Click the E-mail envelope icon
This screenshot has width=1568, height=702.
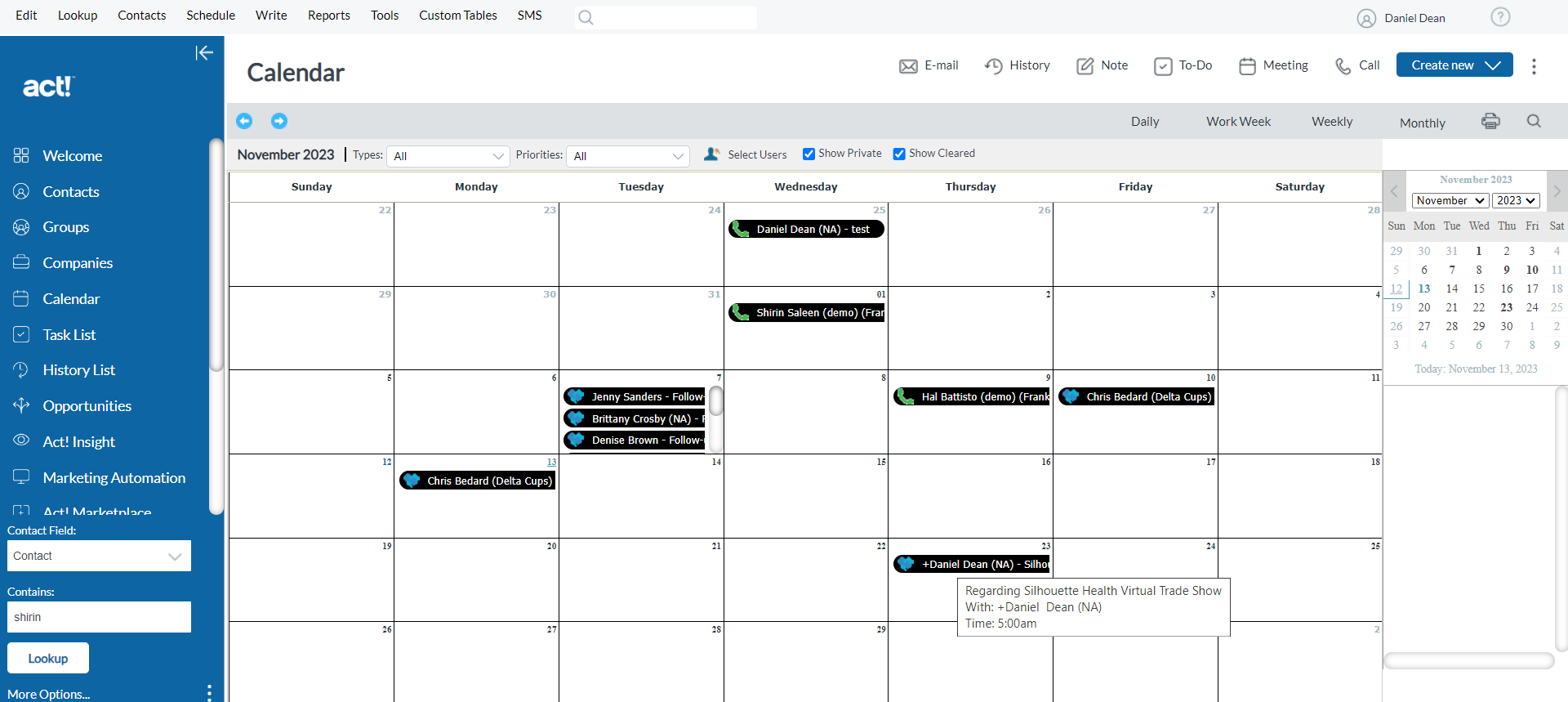[x=908, y=66]
